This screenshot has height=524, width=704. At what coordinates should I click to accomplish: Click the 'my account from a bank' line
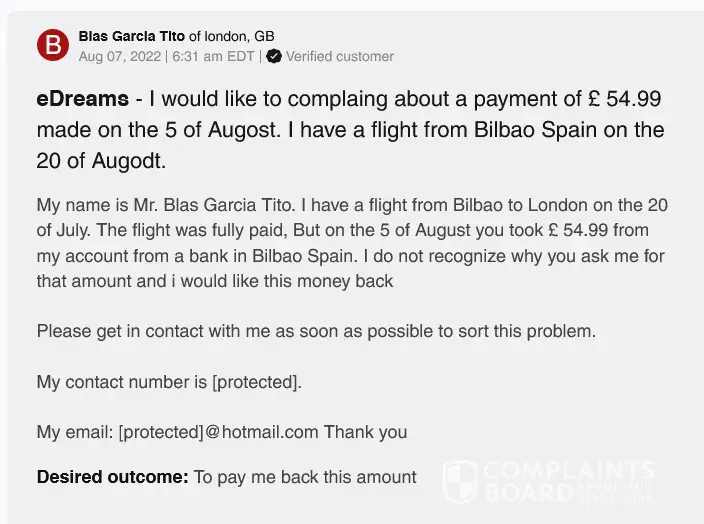coord(350,257)
